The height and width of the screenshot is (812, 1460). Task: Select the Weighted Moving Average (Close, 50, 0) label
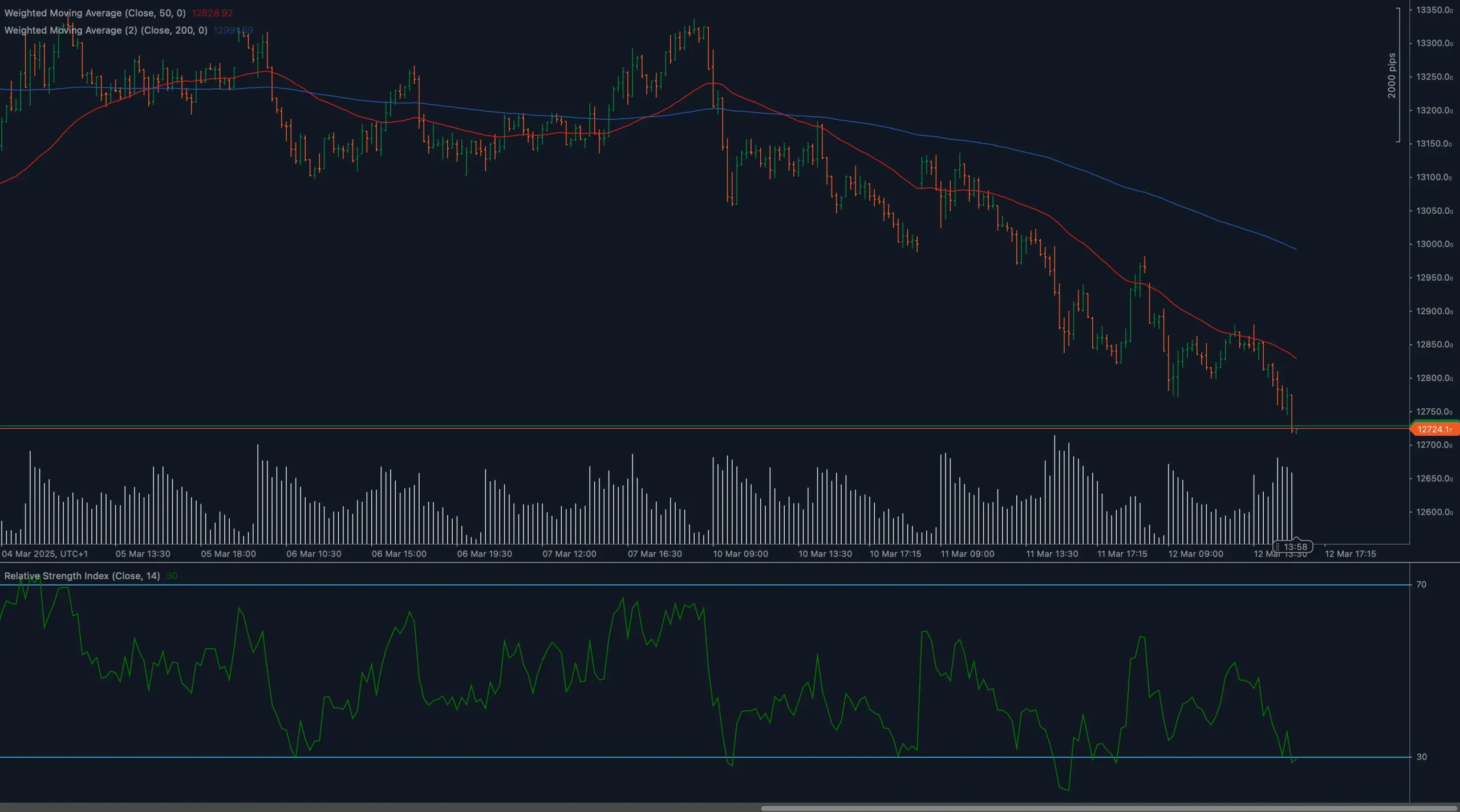[x=95, y=13]
